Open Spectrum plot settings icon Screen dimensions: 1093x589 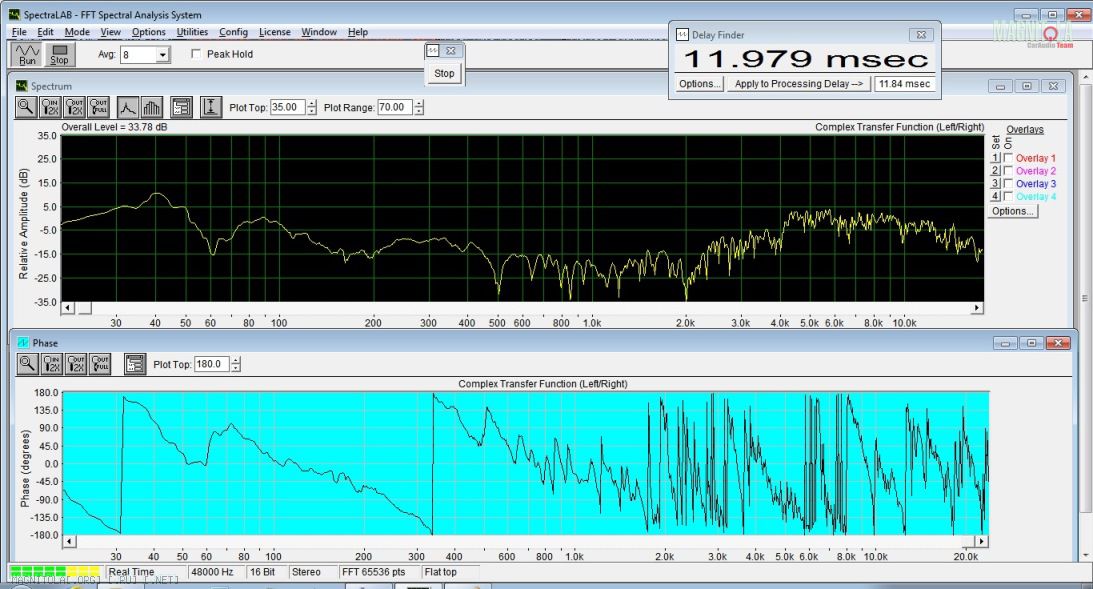[181, 107]
